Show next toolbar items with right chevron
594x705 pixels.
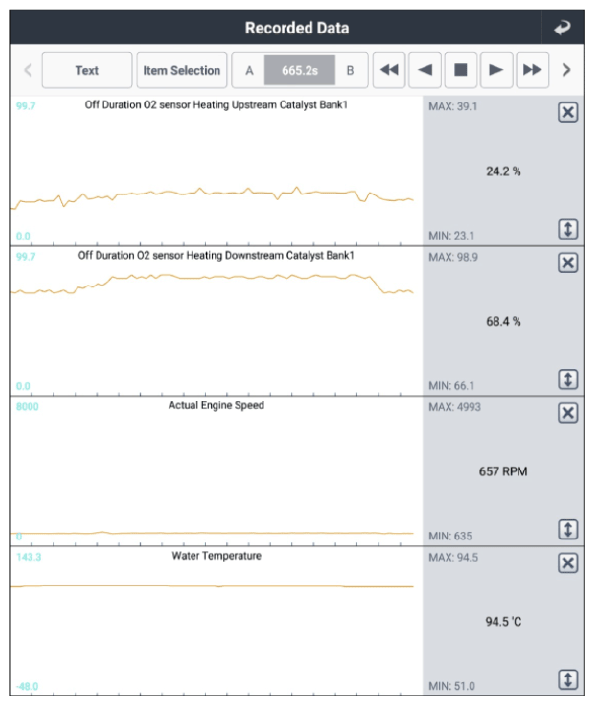pyautogui.click(x=567, y=70)
